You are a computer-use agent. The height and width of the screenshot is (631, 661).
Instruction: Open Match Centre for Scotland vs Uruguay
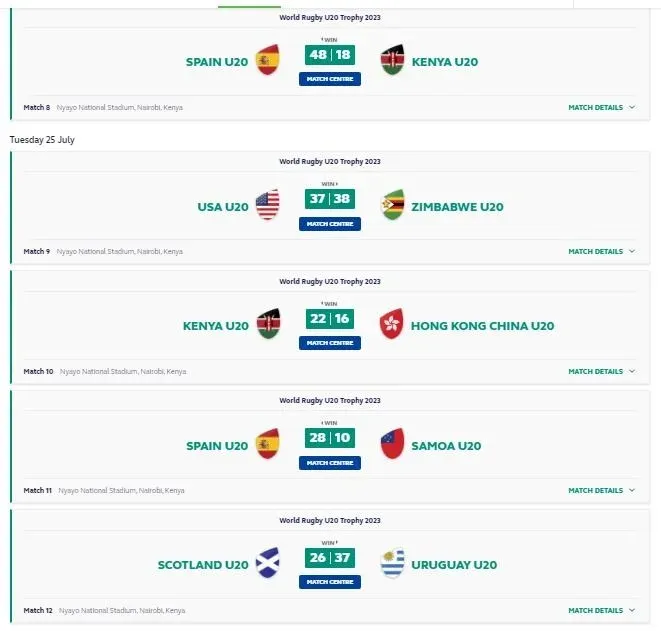(x=329, y=582)
